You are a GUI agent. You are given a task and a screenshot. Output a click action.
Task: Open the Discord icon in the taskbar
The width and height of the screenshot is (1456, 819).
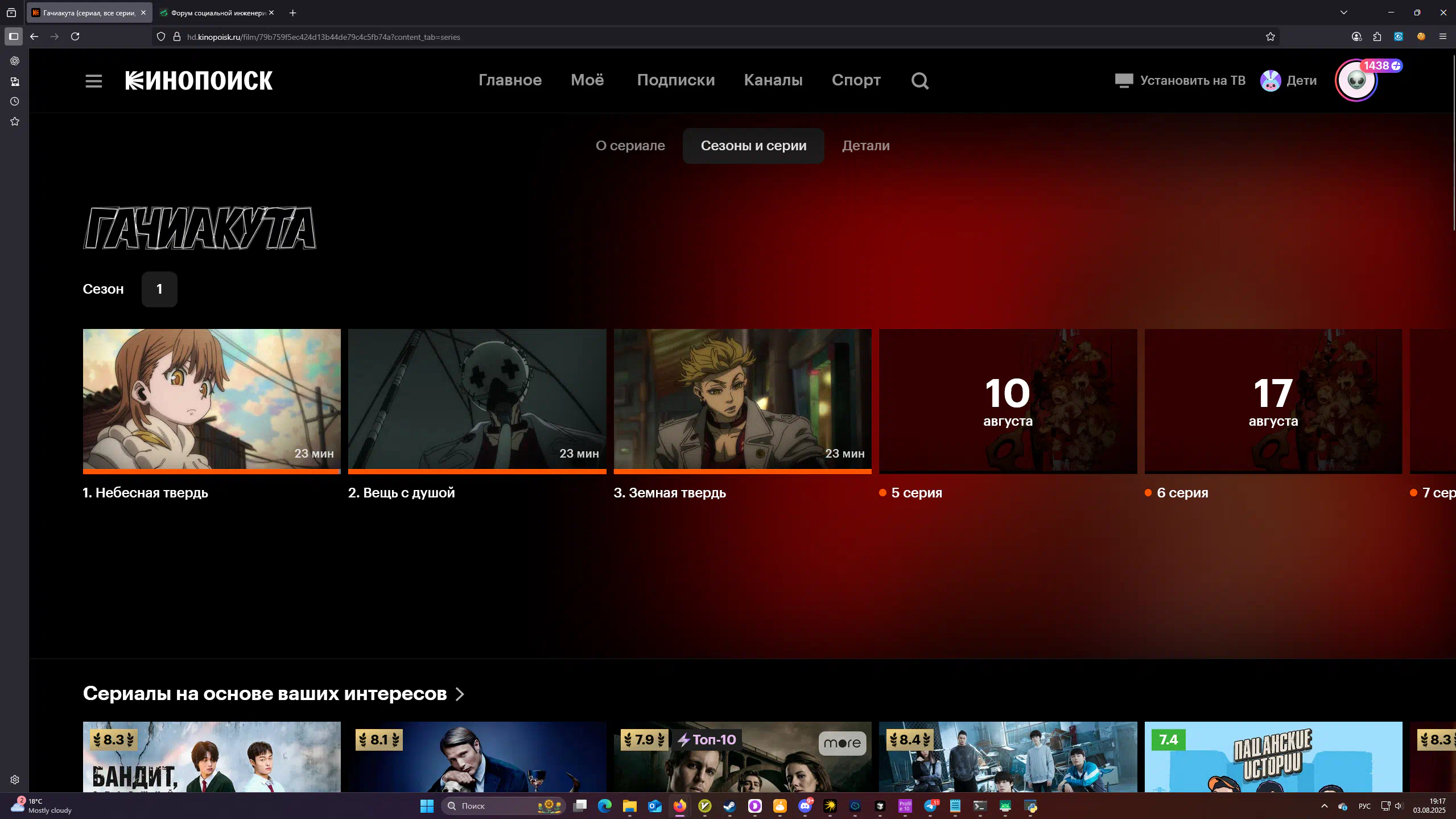(x=805, y=806)
